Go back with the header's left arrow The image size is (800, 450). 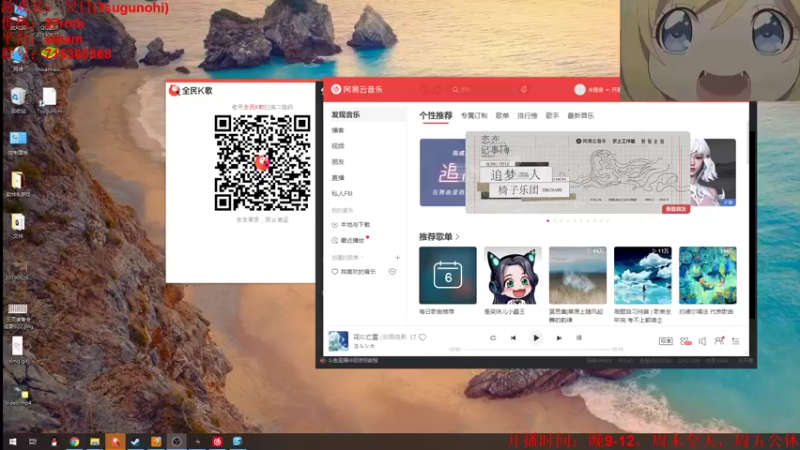(x=423, y=89)
